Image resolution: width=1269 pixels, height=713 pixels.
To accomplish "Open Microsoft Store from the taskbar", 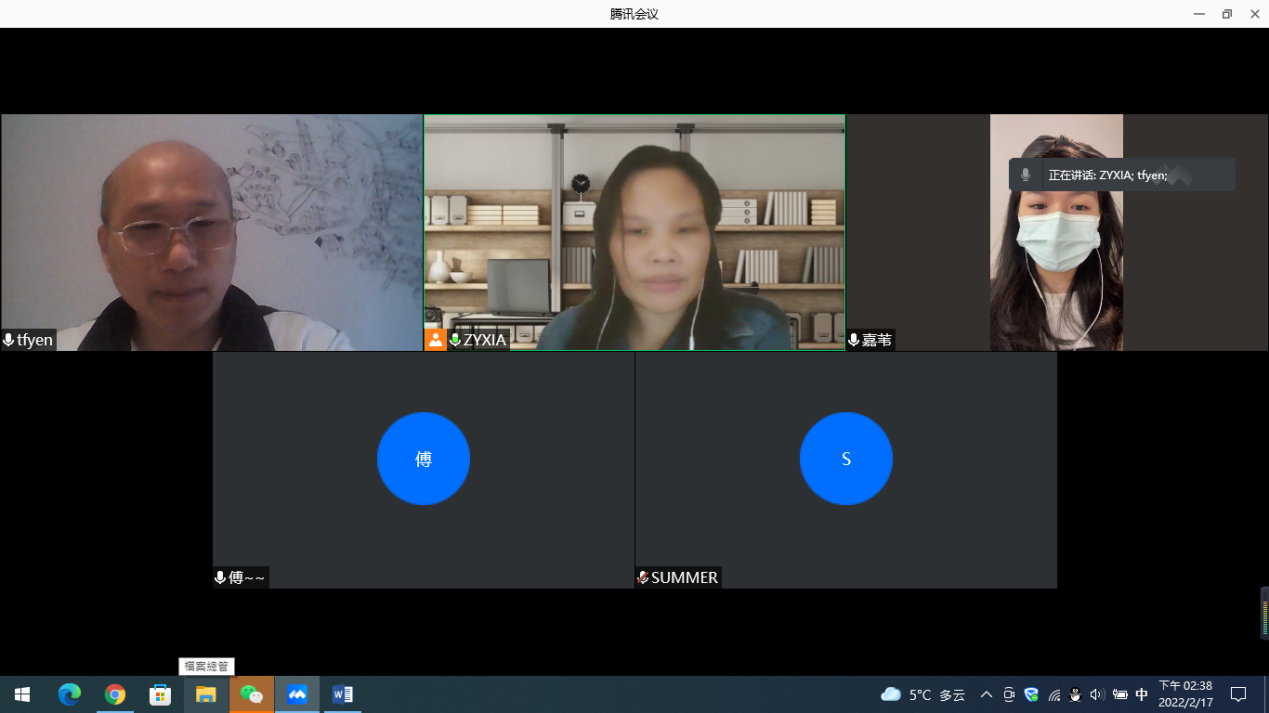I will tap(160, 695).
